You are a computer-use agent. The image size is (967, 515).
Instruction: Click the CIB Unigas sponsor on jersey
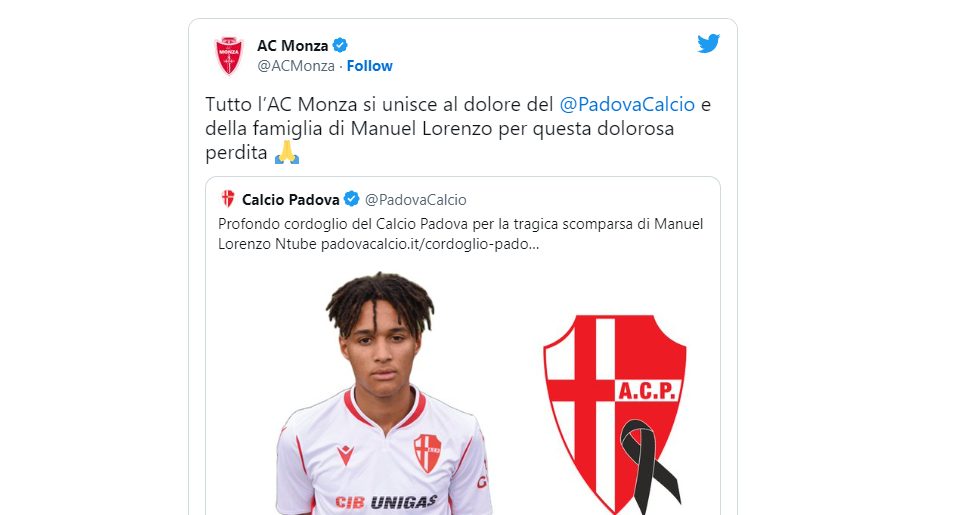coord(386,502)
